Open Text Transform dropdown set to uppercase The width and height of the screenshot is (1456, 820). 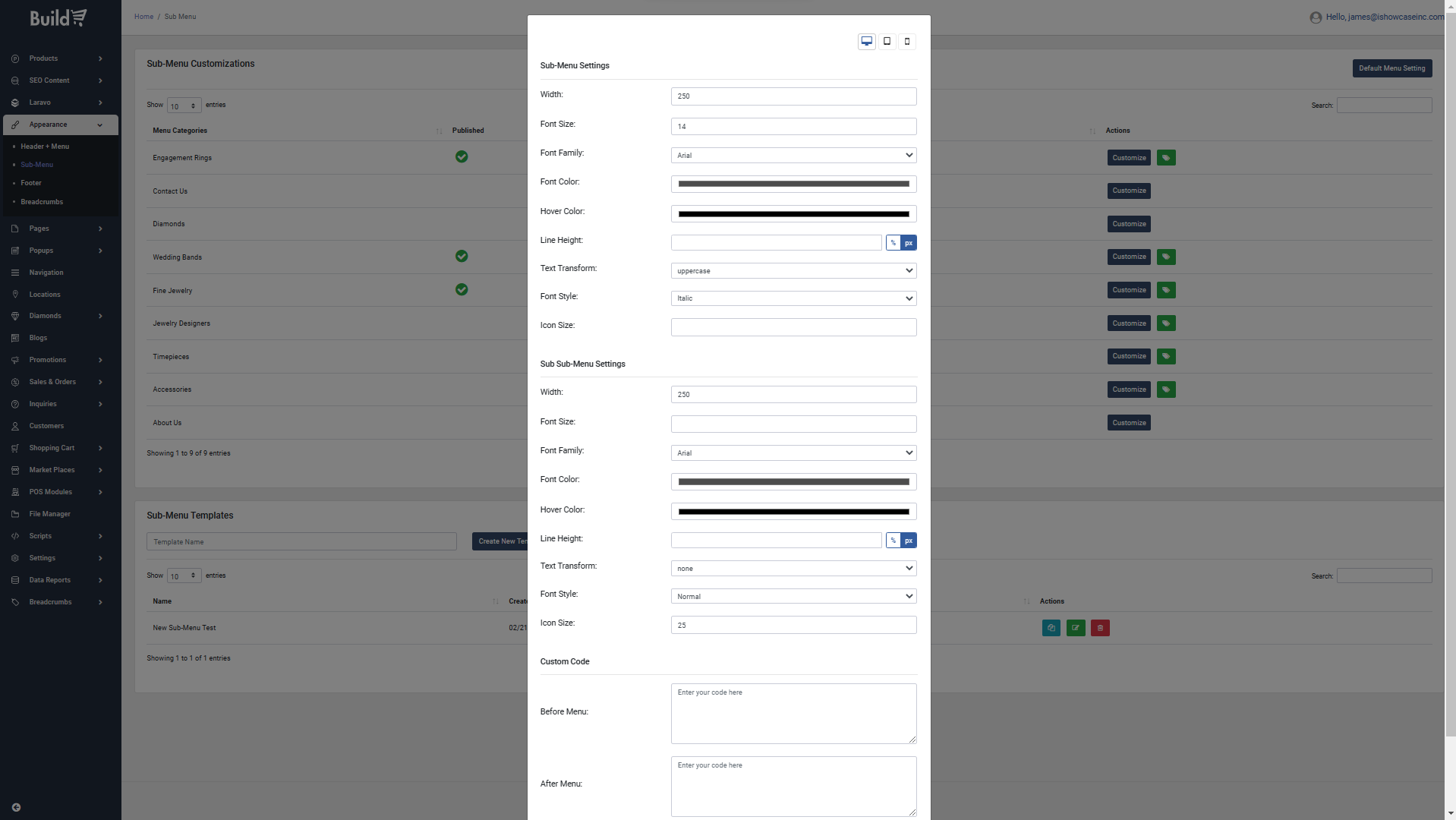tap(793, 271)
